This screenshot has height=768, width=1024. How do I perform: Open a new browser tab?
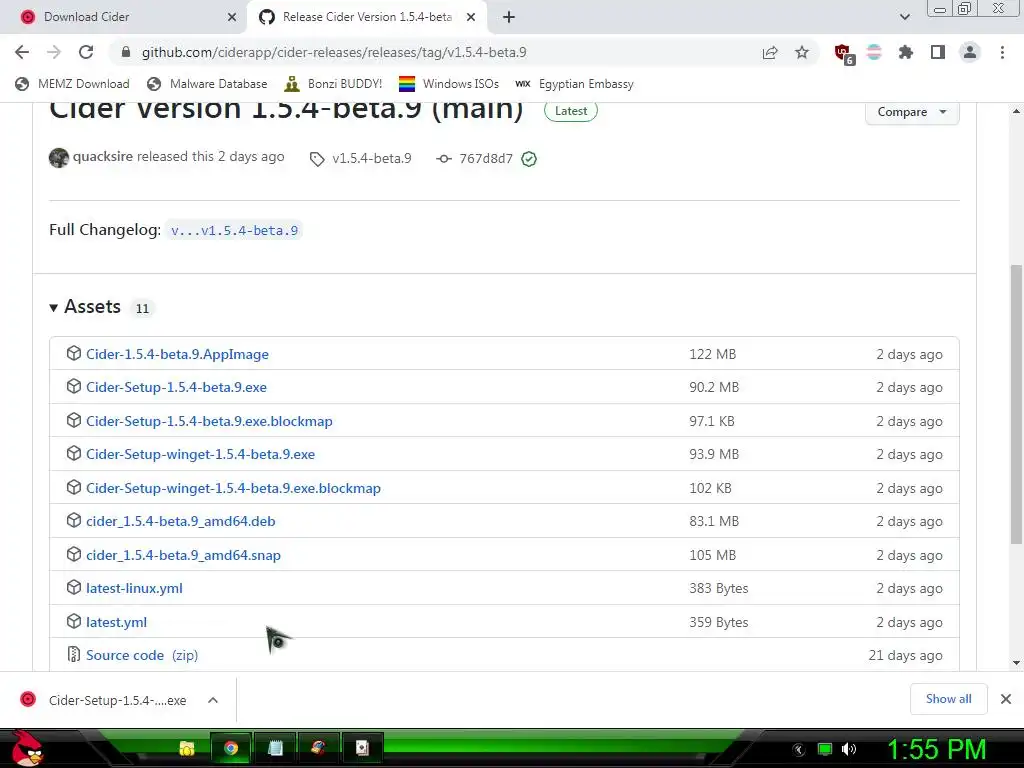coord(509,17)
